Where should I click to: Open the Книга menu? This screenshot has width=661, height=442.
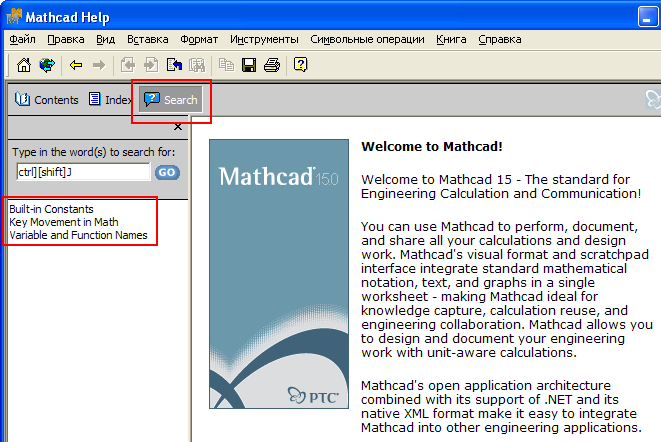pyautogui.click(x=451, y=39)
